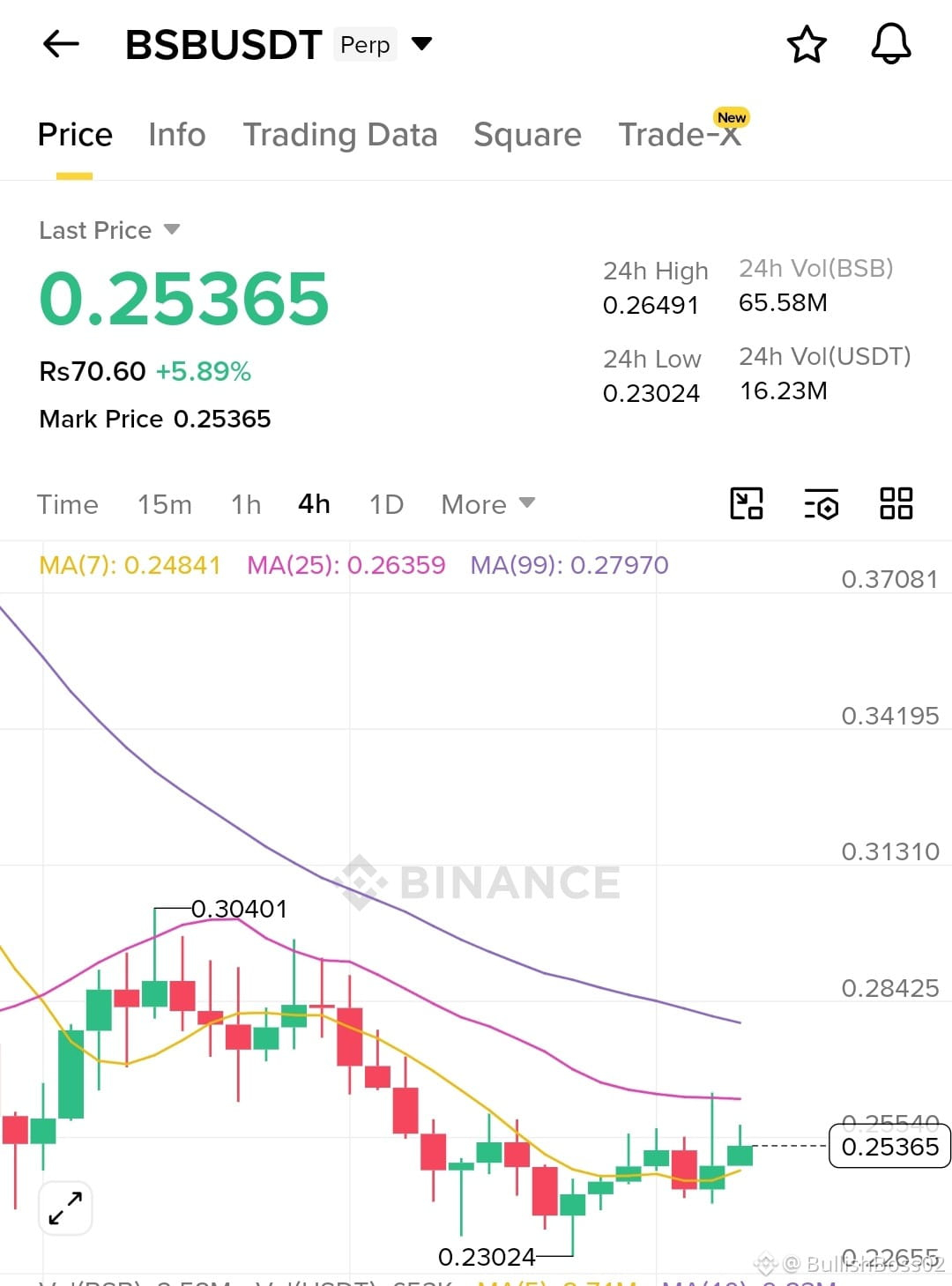The width and height of the screenshot is (952, 1286).
Task: Open BSBUSDT pair selector dropdown arrow
Action: 422,43
